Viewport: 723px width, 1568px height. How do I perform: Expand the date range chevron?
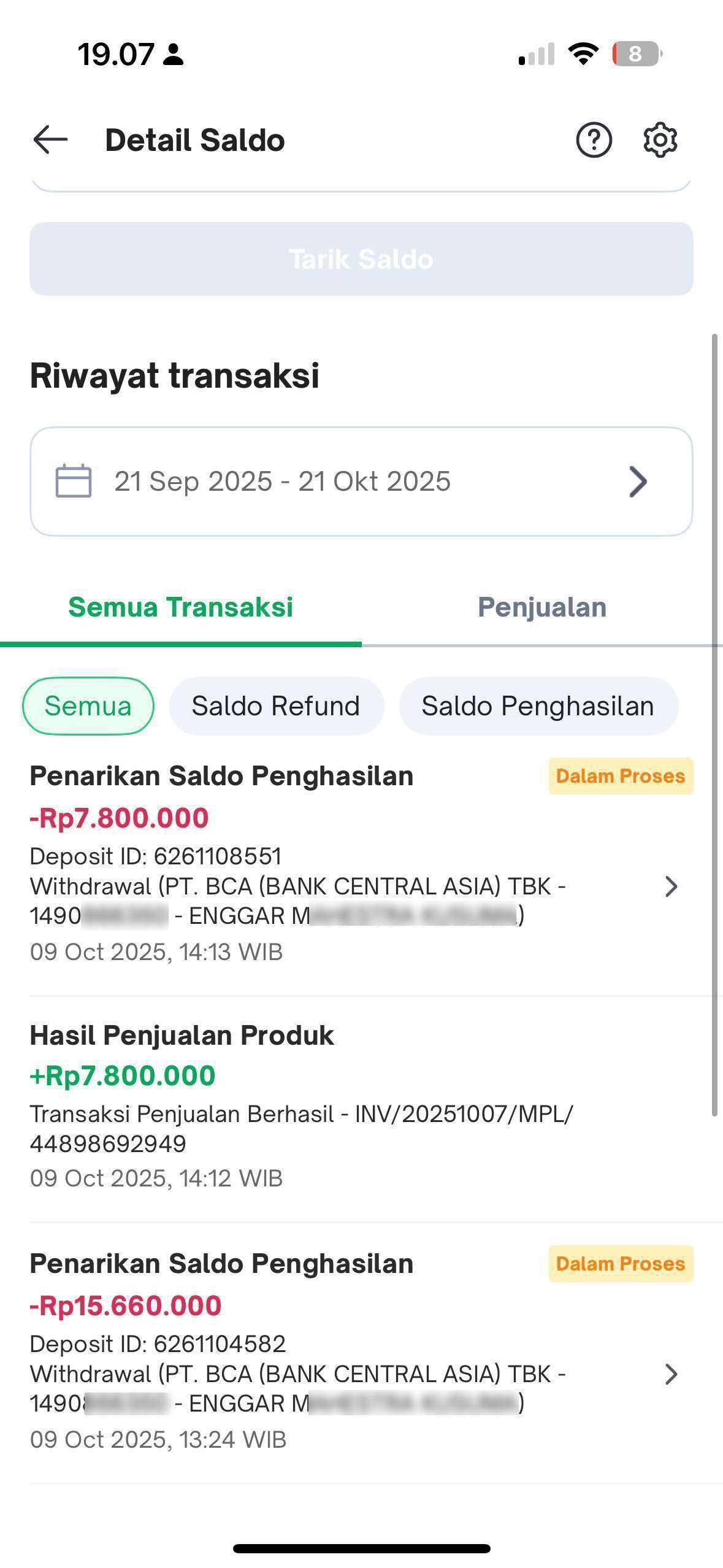pos(638,482)
